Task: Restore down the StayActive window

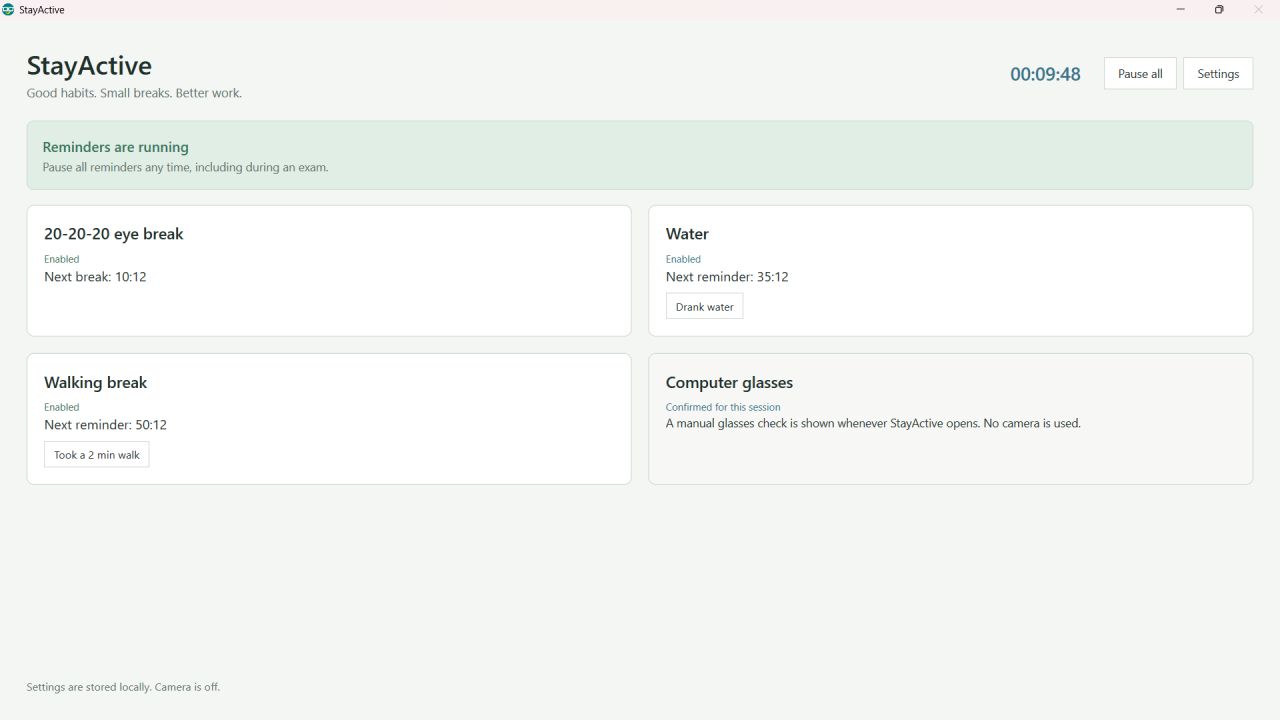Action: 1219,10
